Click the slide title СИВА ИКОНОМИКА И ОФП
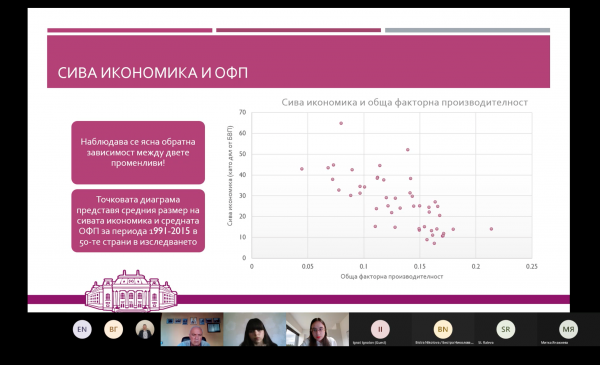Screen dimensions: 600x365 153,73
